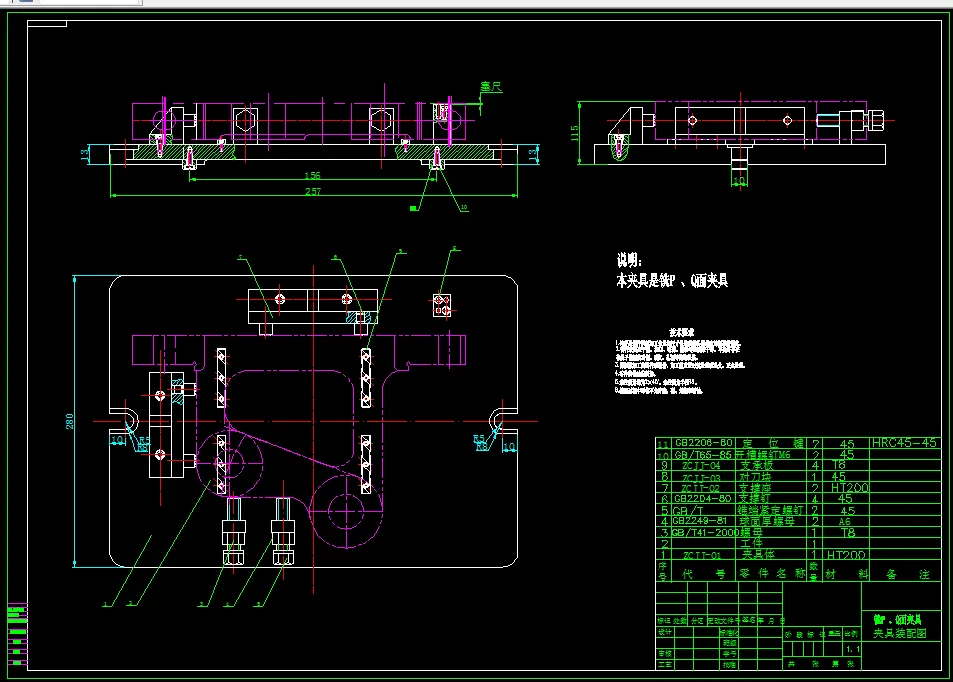The image size is (953, 682).
Task: Select the 257 dimension text
Action: click(312, 191)
